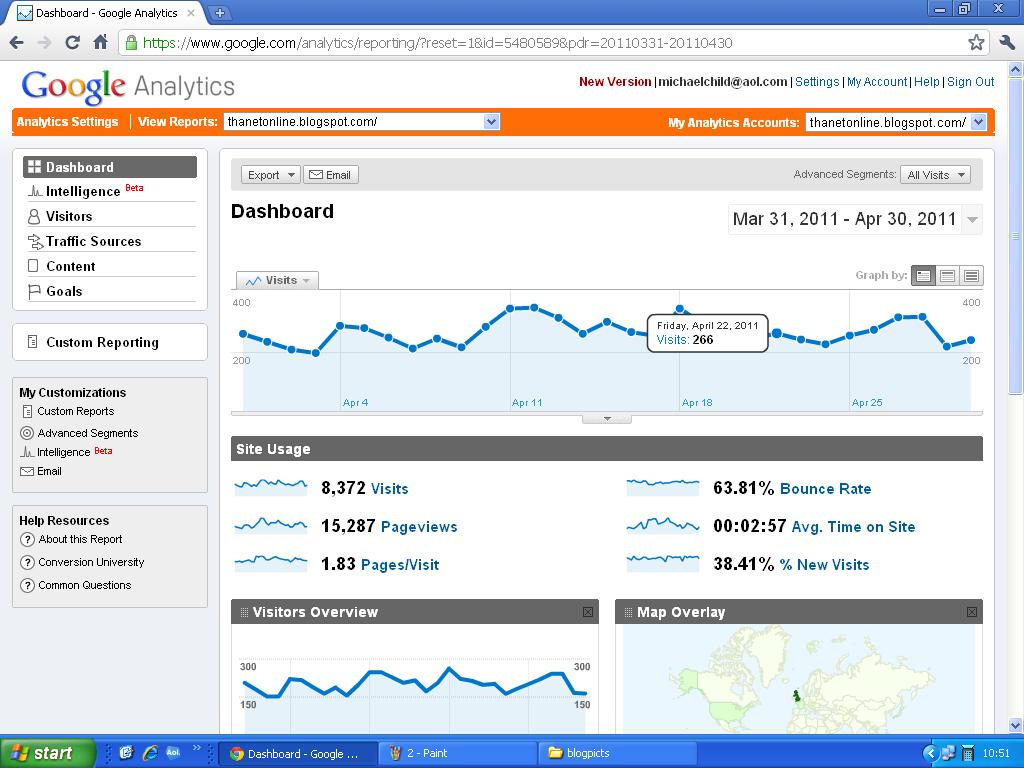
Task: Switch to 2 - Paint taskbar window
Action: [458, 753]
